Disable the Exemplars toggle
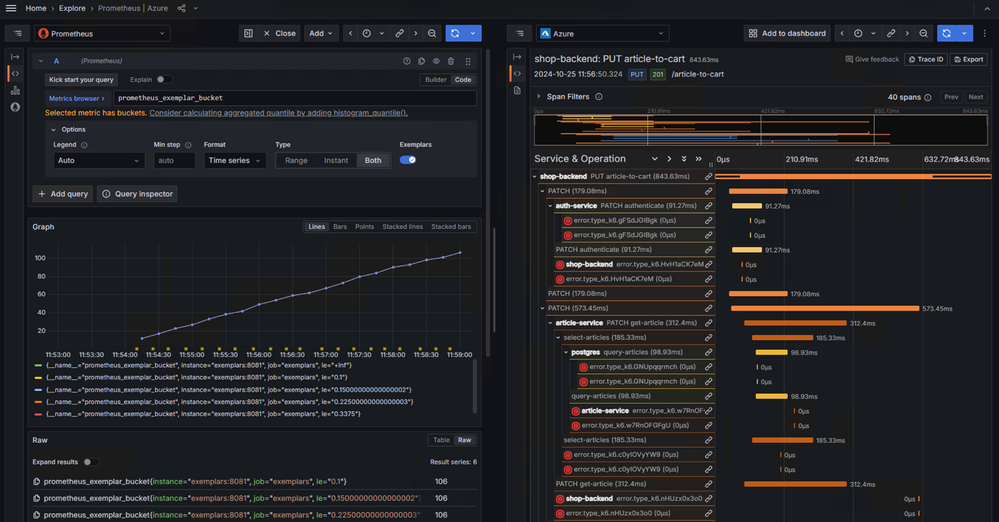Viewport: 999px width, 522px height. tap(408, 160)
